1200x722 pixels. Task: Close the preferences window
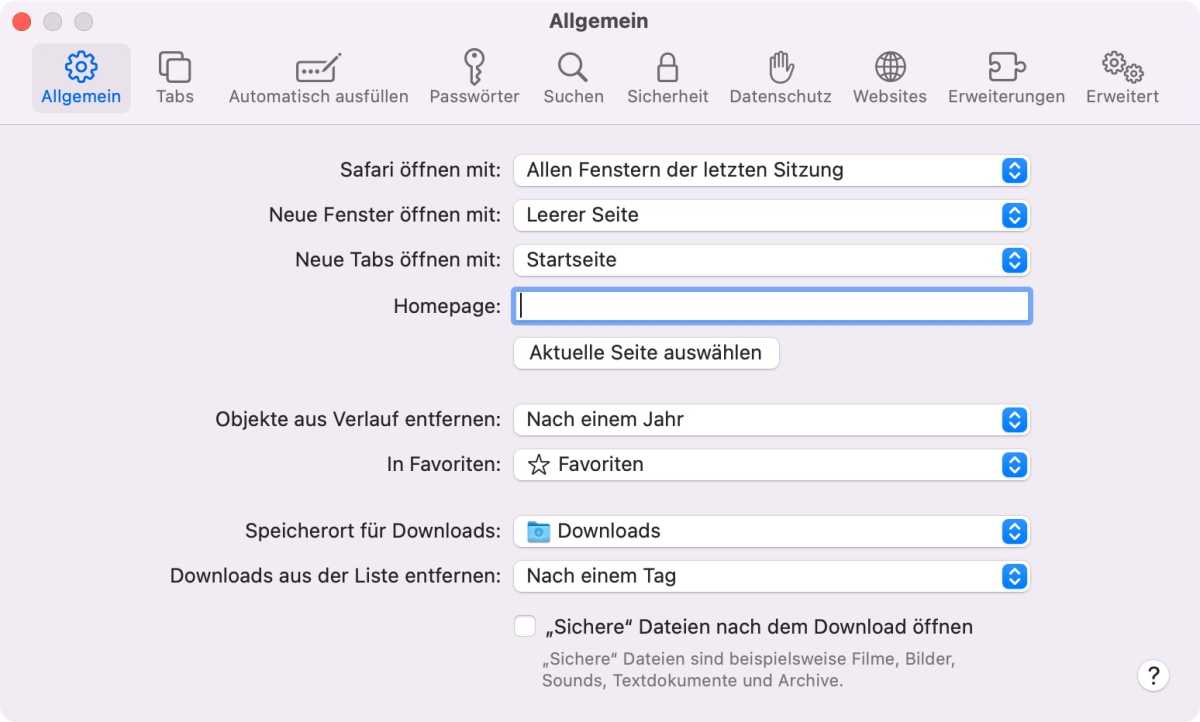tap(21, 21)
